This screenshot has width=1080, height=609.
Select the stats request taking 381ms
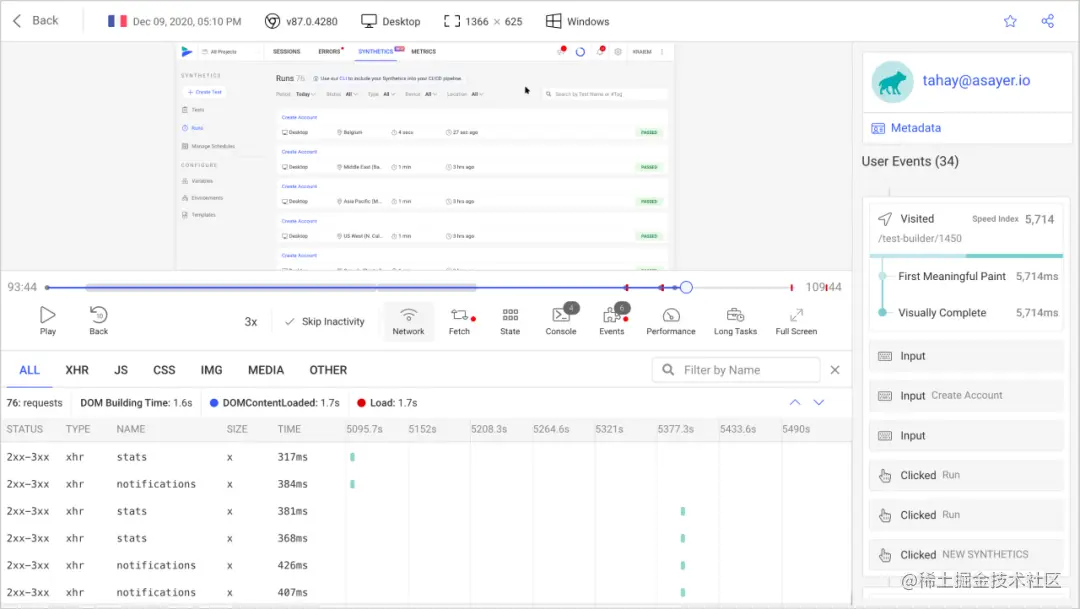click(x=426, y=511)
